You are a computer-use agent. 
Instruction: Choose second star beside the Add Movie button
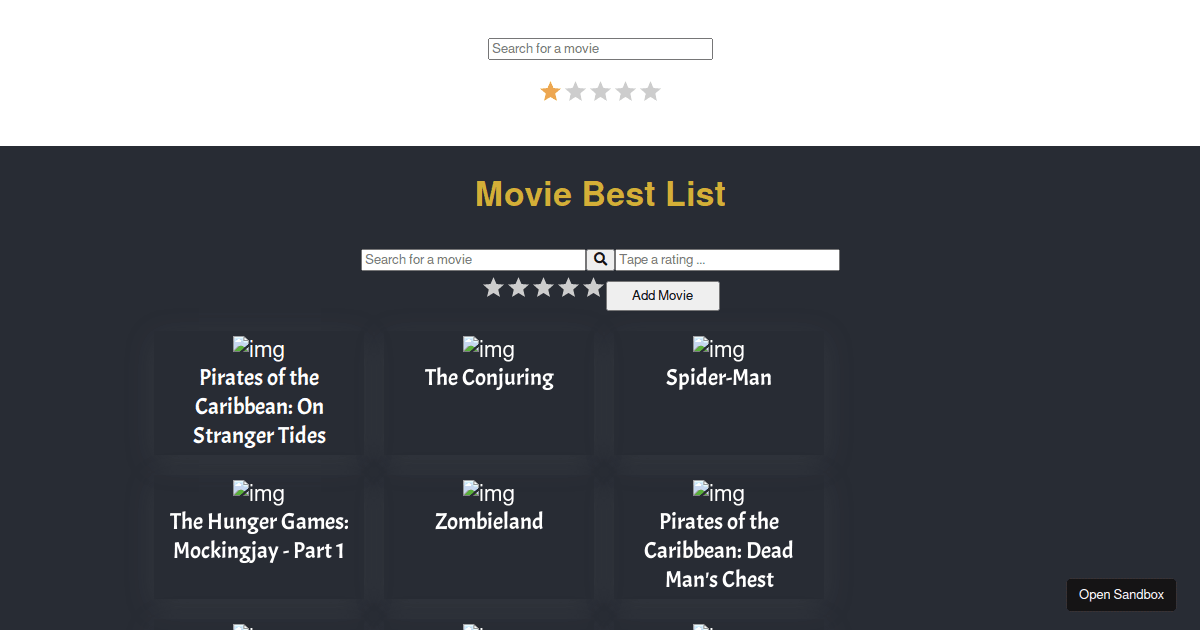518,288
